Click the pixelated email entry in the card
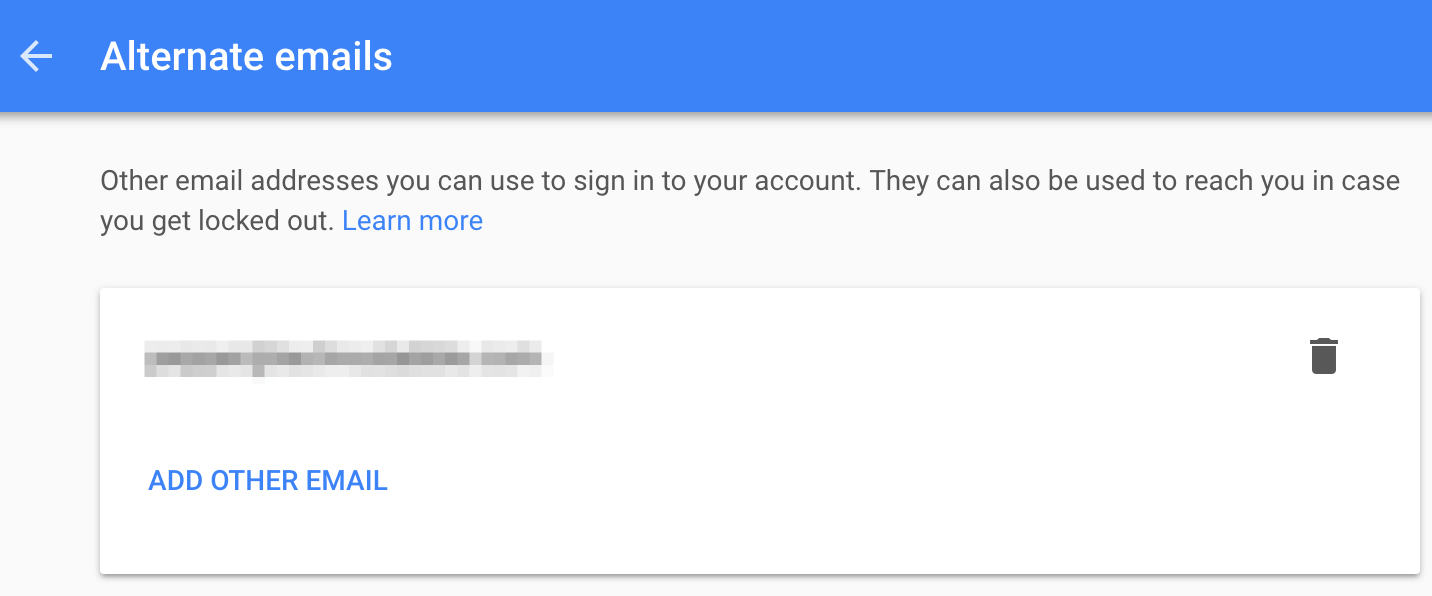The image size is (1432, 596). [345, 357]
